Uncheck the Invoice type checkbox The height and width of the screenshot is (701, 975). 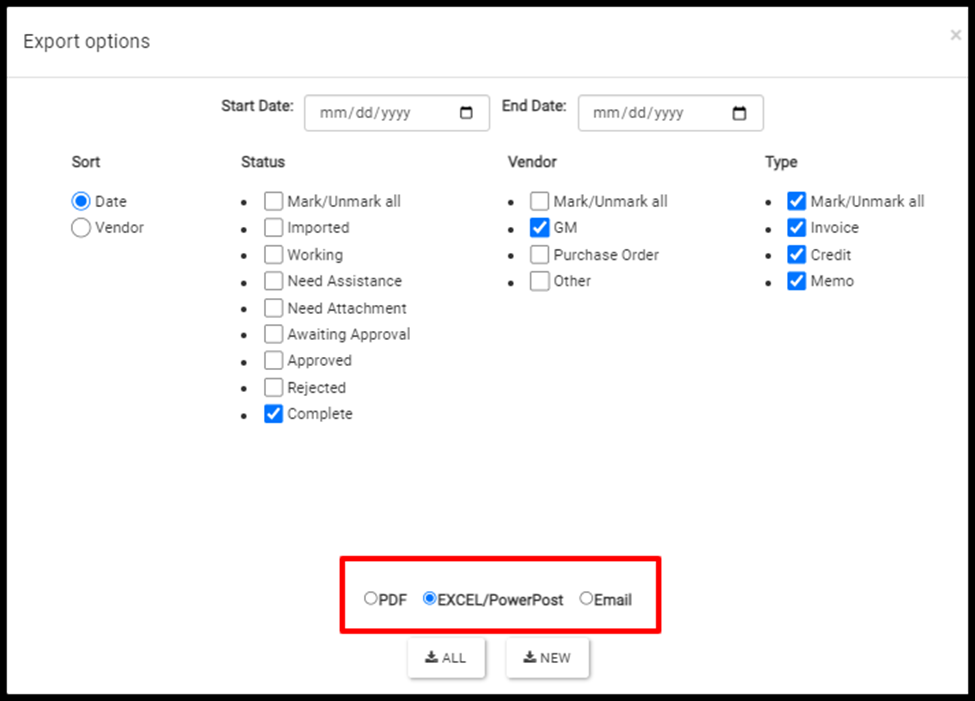[797, 228]
